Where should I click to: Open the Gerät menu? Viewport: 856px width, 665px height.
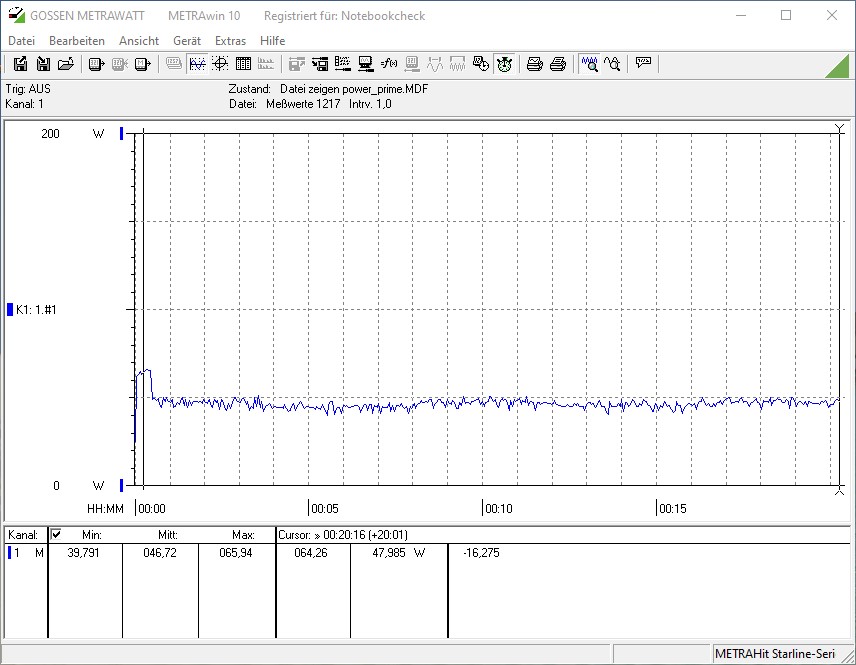(187, 41)
